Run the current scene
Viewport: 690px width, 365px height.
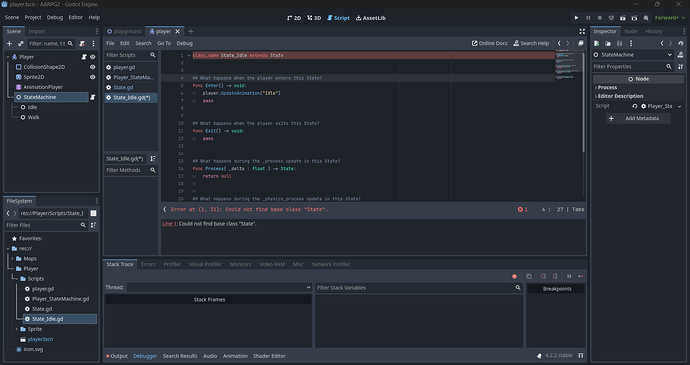(623, 18)
